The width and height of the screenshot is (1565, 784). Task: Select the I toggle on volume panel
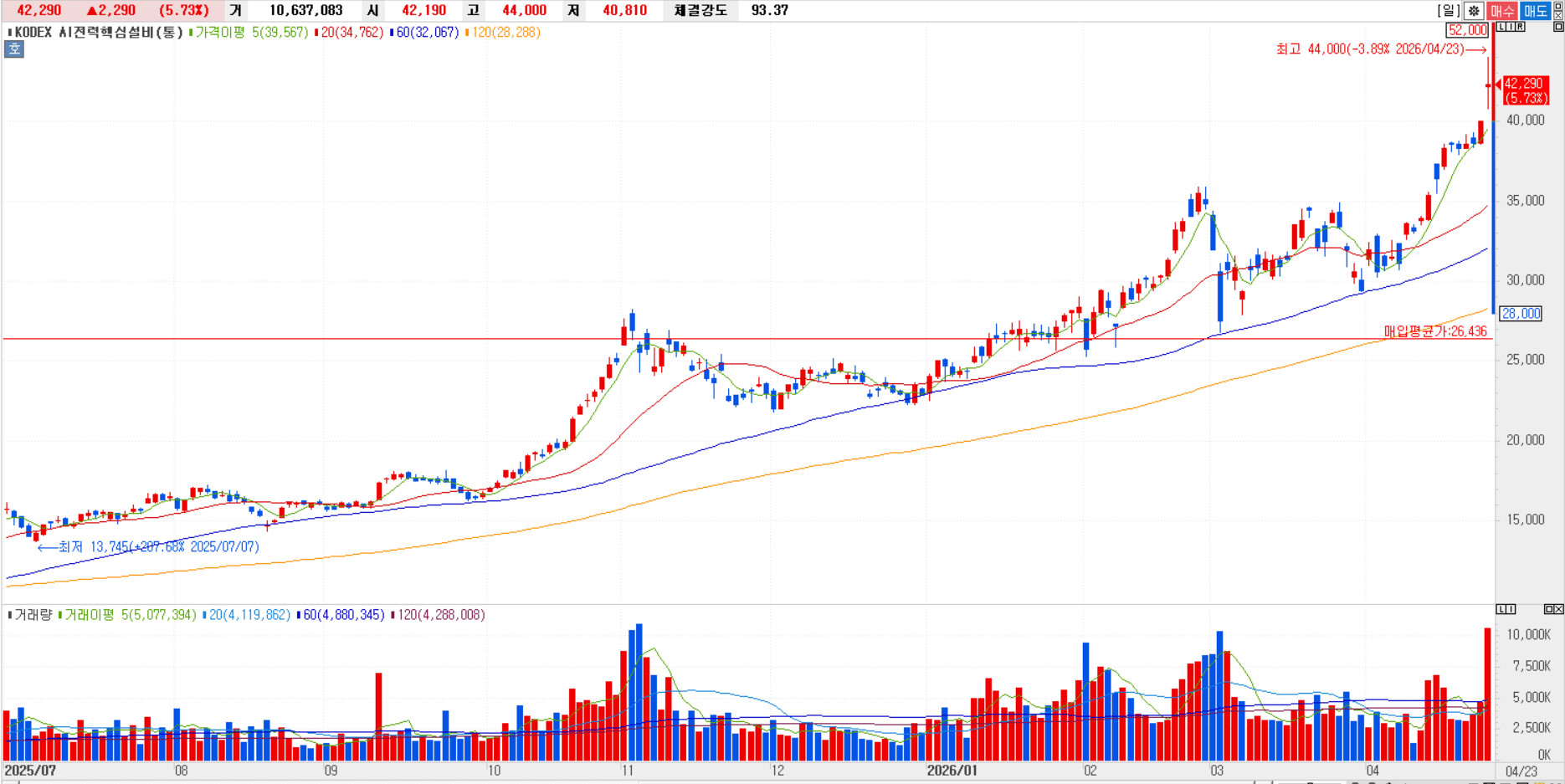(1511, 609)
